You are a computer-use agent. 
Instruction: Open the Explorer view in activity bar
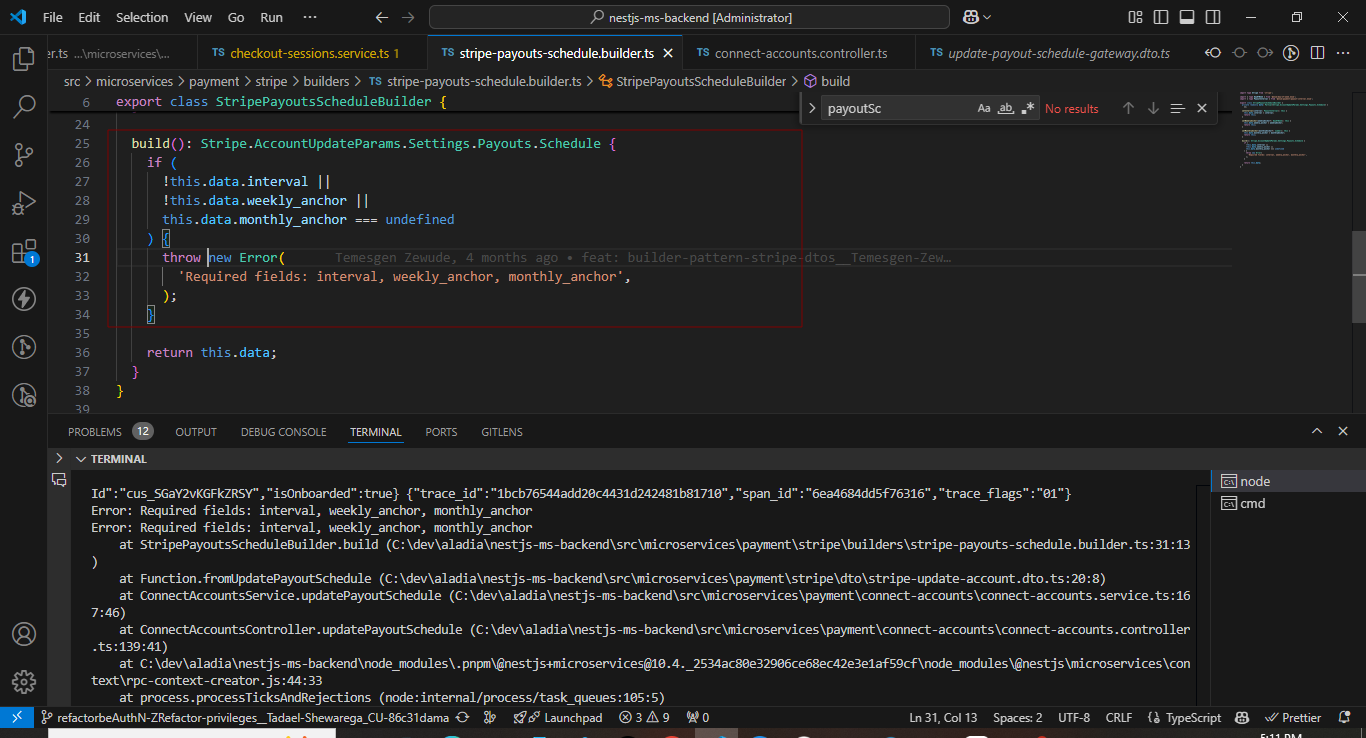23,59
